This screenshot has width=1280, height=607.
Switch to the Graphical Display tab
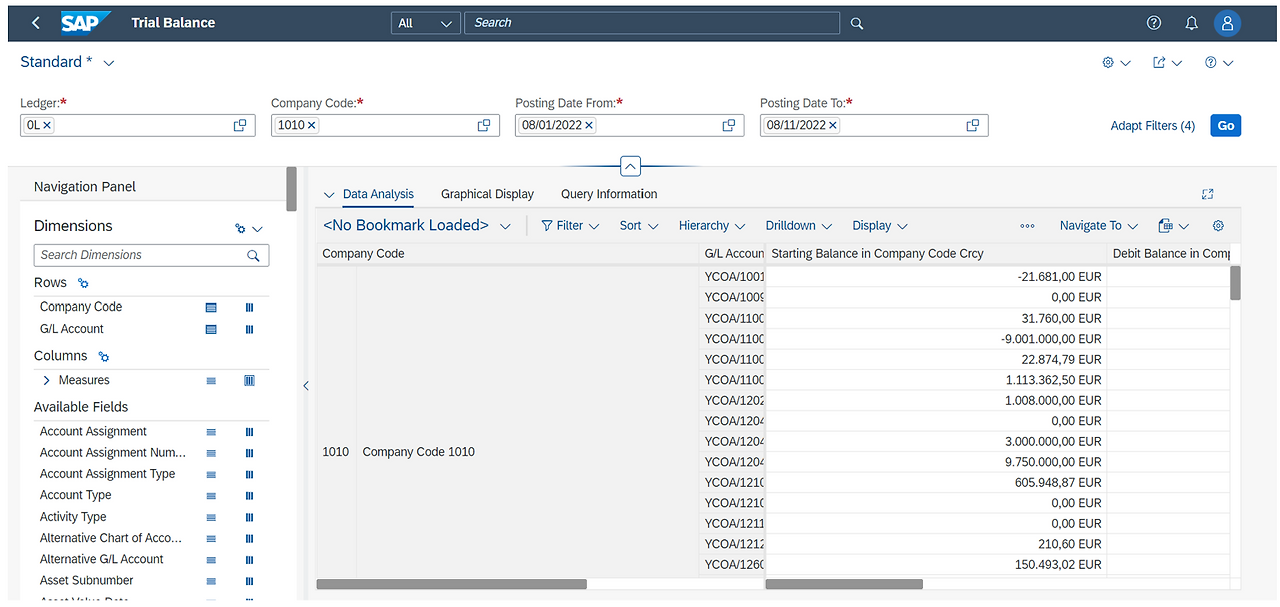(x=487, y=194)
